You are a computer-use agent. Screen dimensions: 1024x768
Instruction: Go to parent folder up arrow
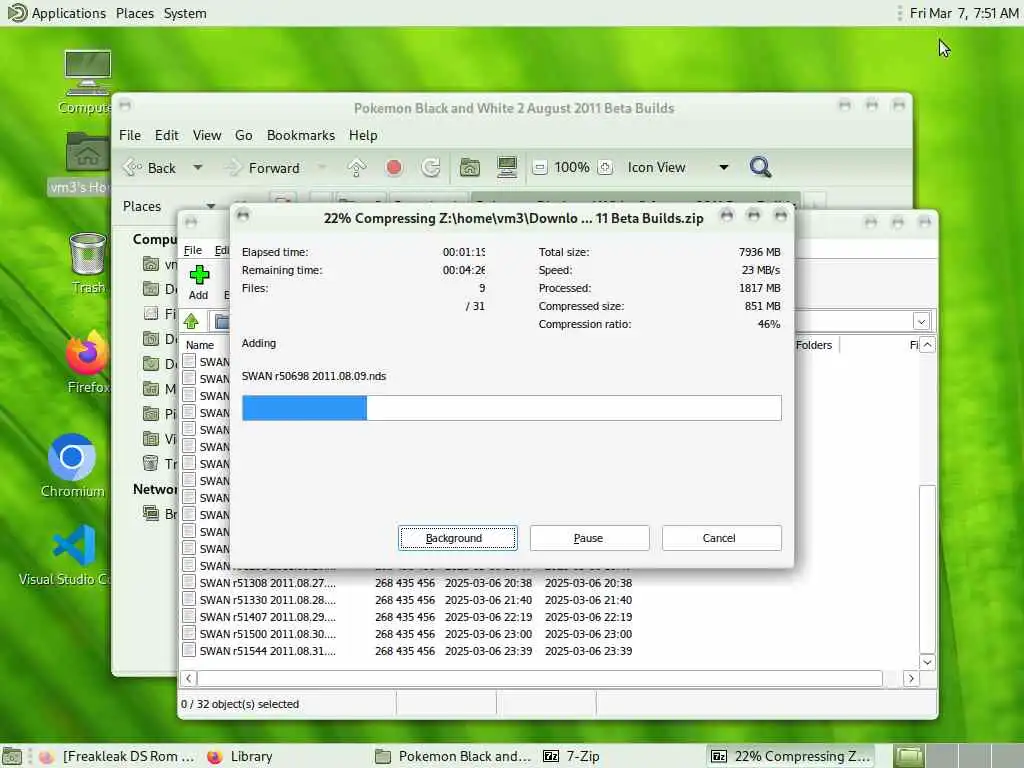pos(357,168)
